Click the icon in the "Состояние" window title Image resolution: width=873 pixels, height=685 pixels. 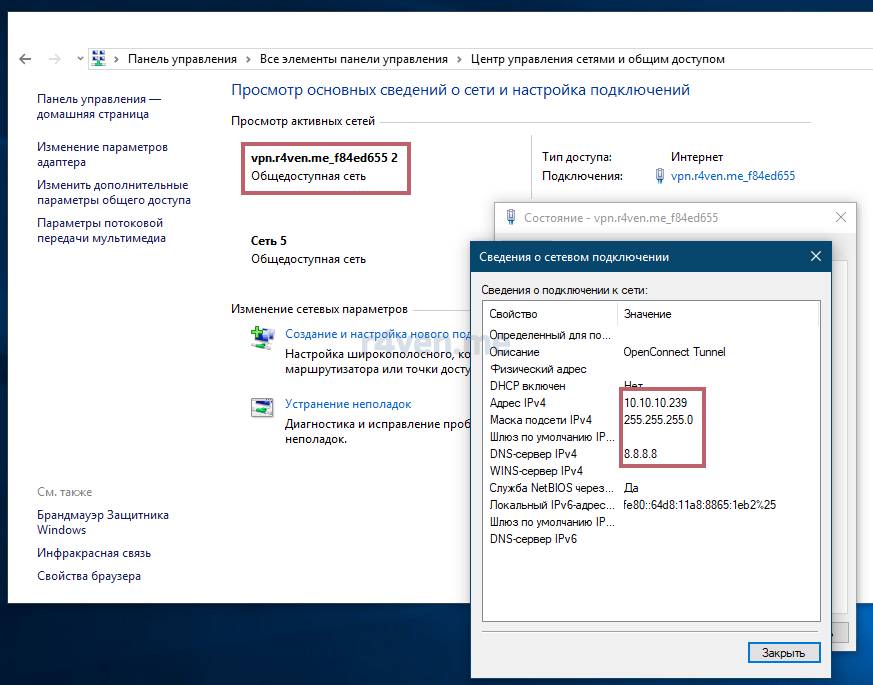(511, 217)
